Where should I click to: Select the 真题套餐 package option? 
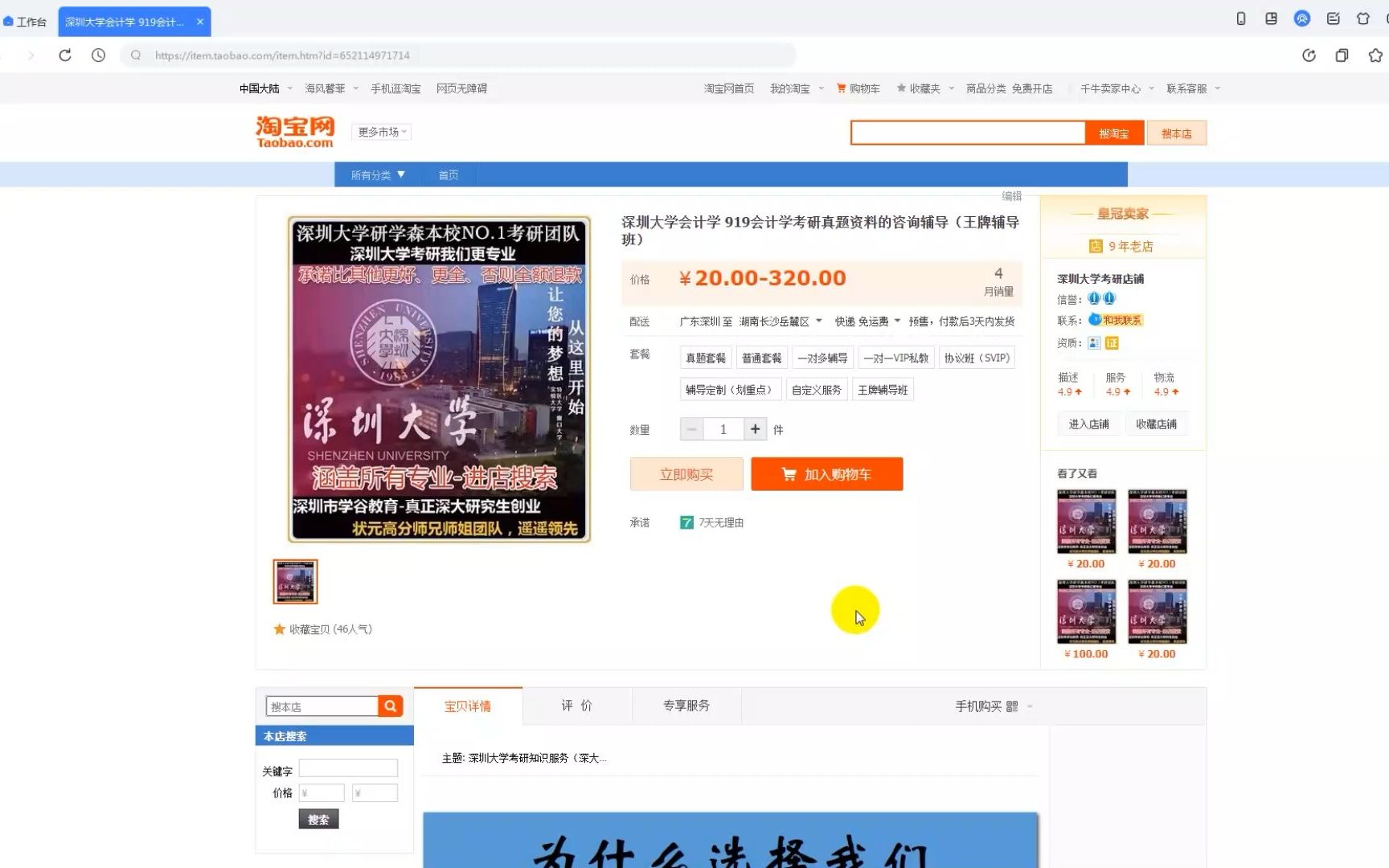(706, 358)
